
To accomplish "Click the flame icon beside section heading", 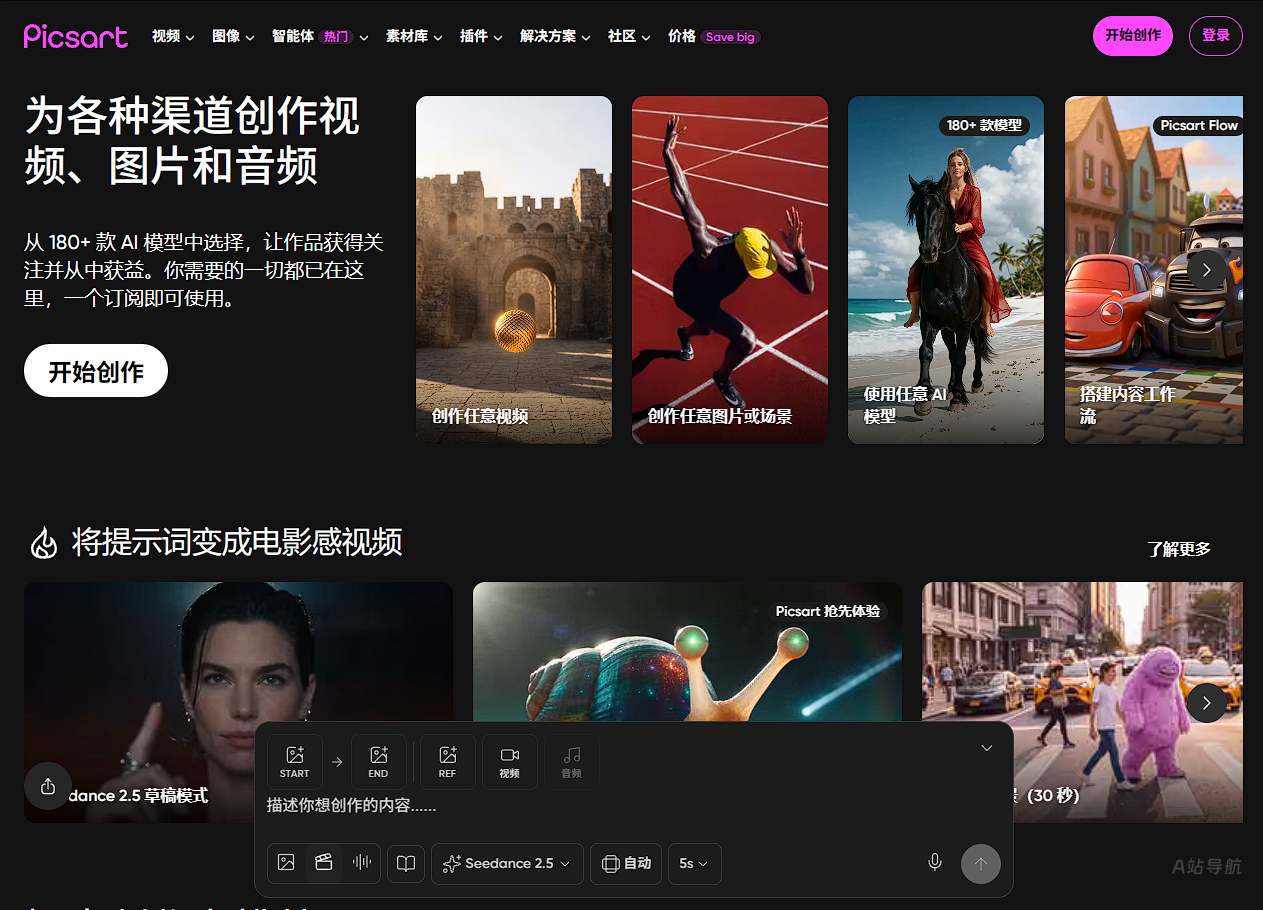I will [x=42, y=543].
